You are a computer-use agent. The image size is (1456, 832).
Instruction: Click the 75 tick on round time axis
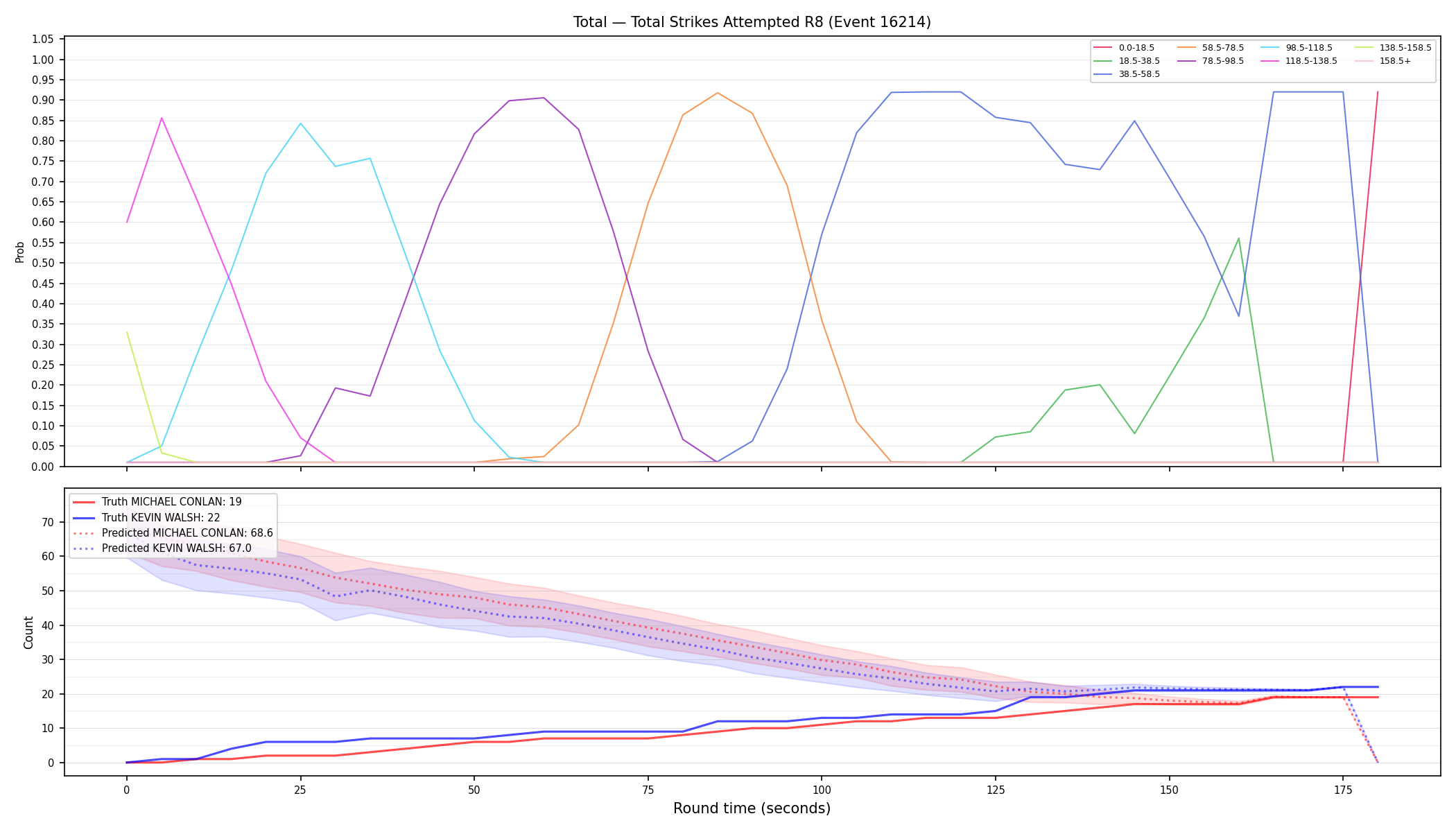648,790
